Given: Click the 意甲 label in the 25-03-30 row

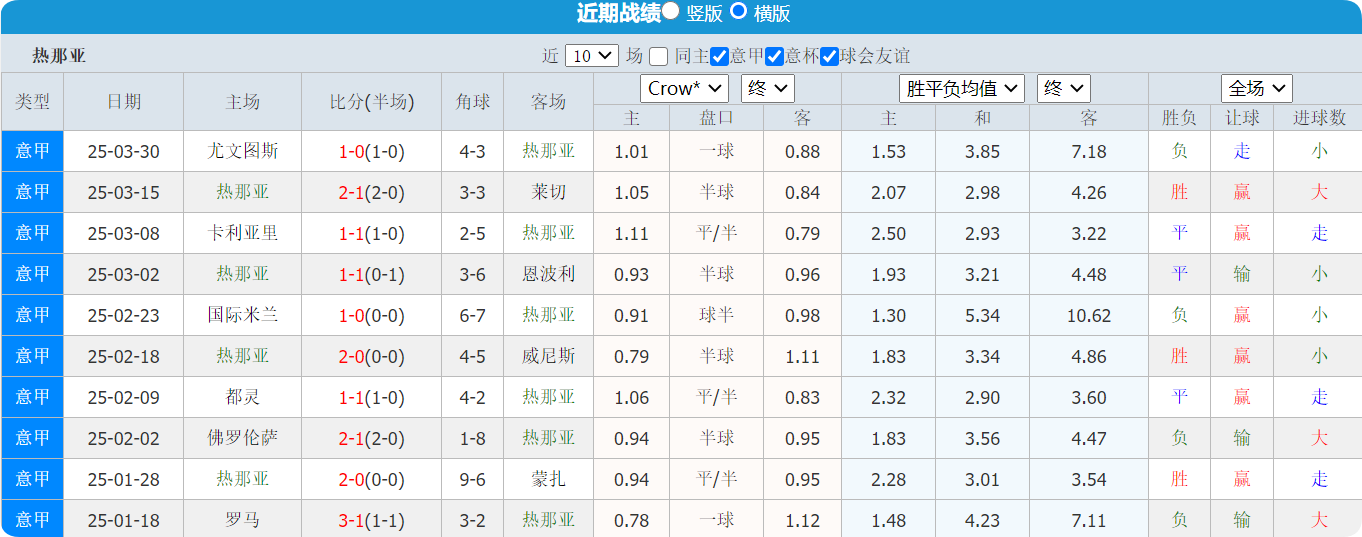Looking at the screenshot, I should 32,152.
